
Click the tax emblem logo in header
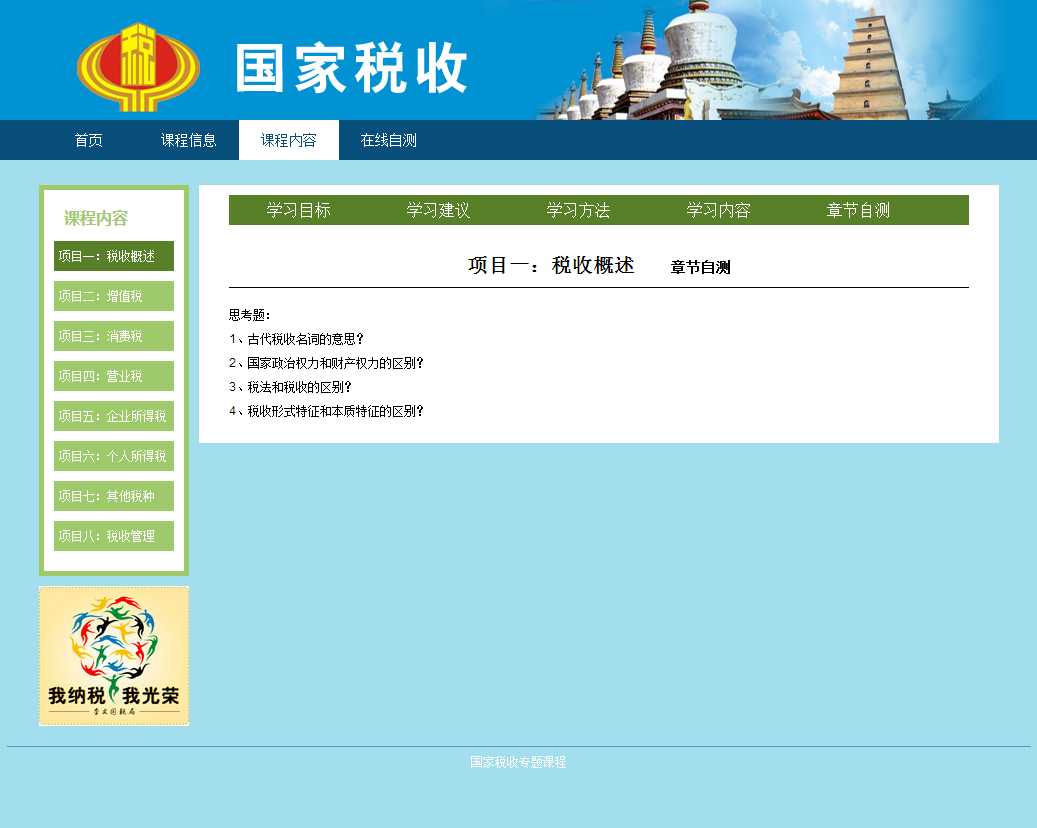(138, 66)
